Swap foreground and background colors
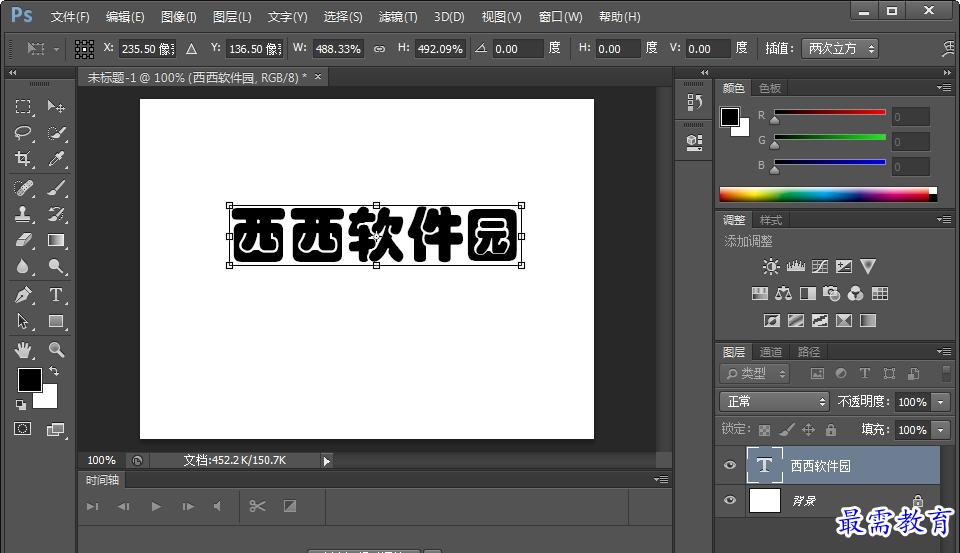Viewport: 960px width, 553px height. click(54, 371)
